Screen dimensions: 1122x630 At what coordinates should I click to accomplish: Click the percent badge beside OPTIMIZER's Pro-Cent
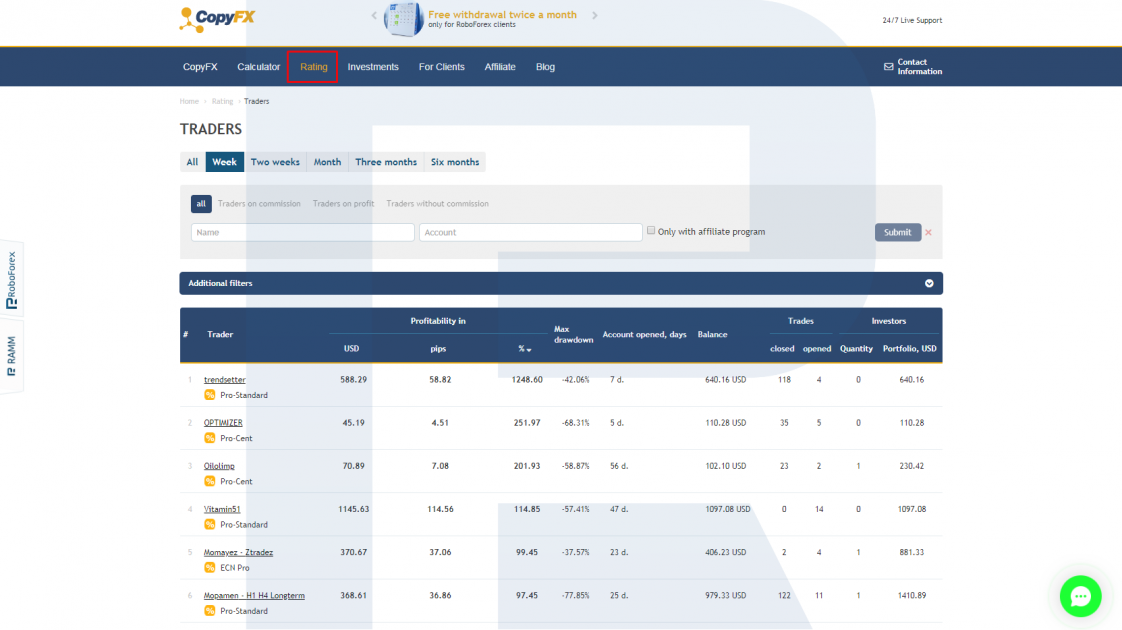(210, 438)
